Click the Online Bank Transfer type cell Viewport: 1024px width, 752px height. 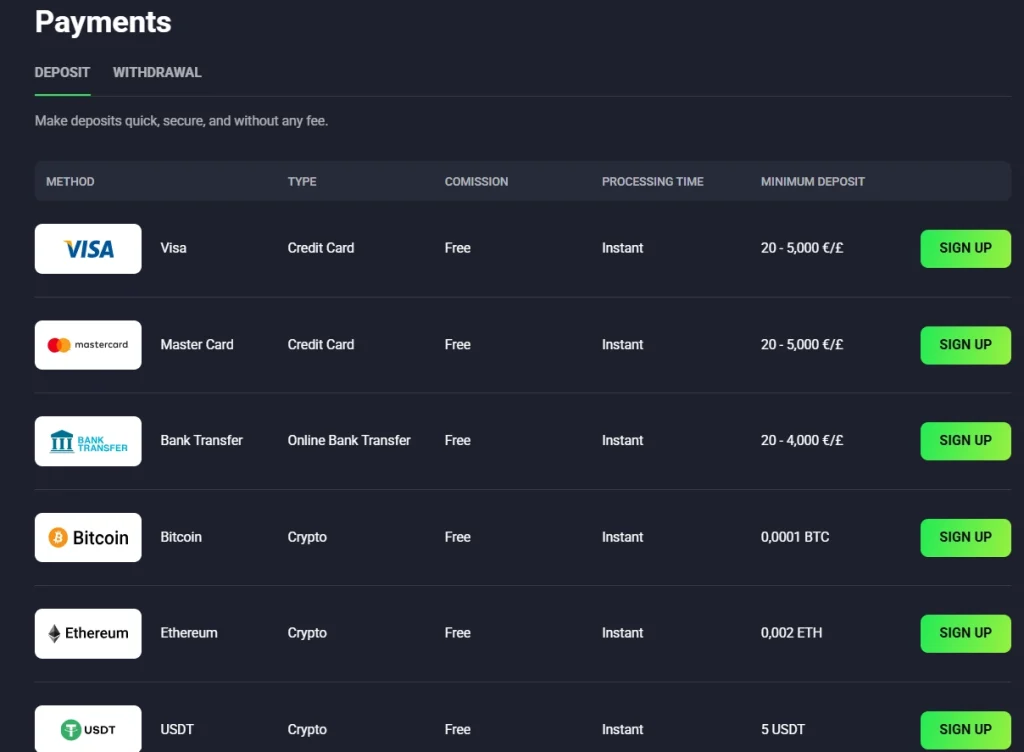[349, 441]
